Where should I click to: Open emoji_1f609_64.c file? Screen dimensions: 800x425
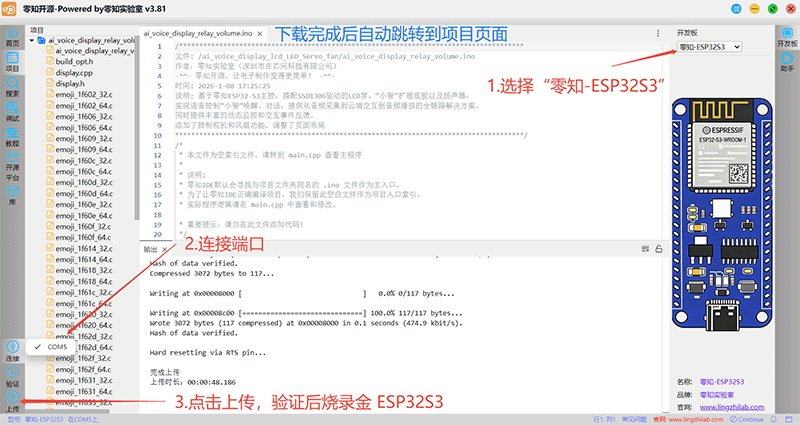point(84,149)
